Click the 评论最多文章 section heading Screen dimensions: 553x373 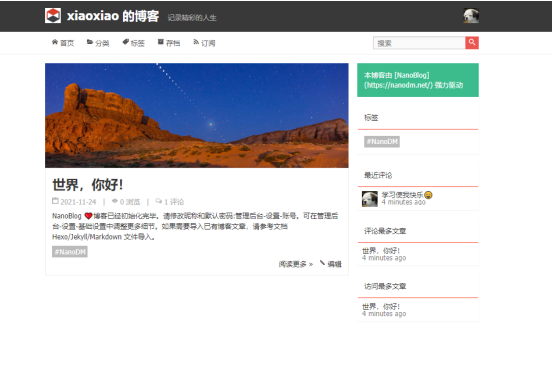[385, 231]
